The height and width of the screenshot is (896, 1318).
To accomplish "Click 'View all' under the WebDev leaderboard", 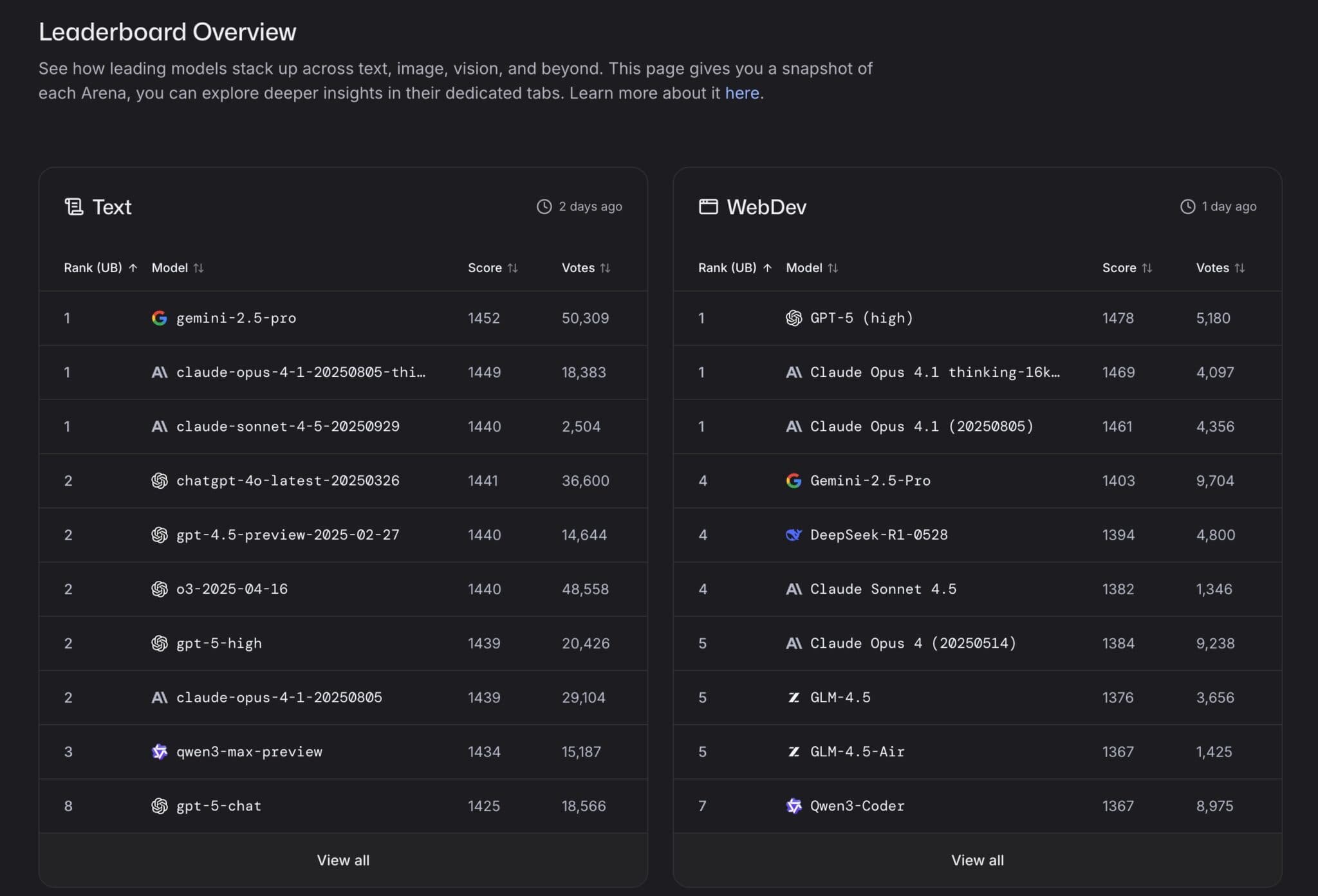I will (x=977, y=860).
